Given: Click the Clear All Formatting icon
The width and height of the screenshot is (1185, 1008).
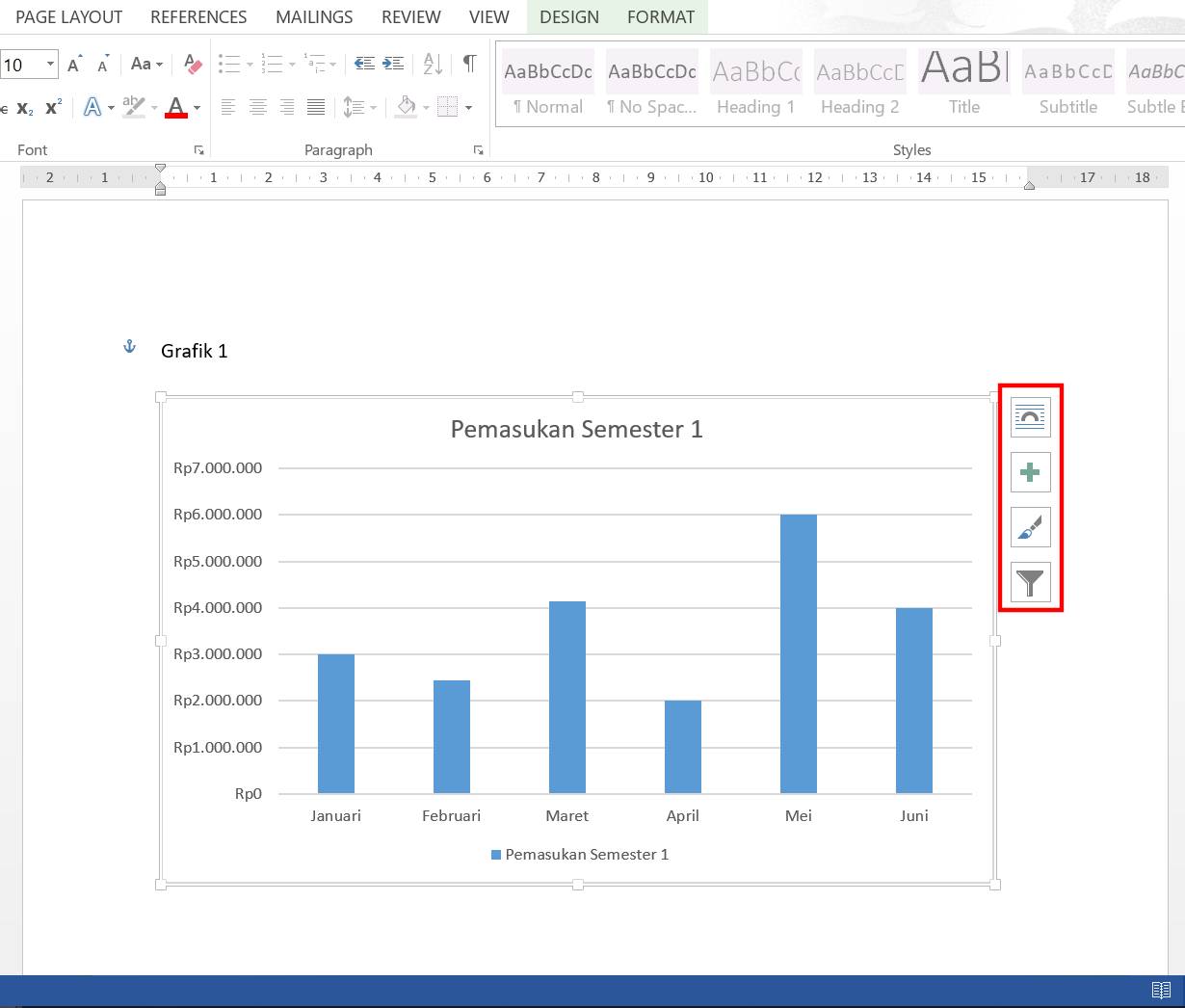Looking at the screenshot, I should [193, 65].
